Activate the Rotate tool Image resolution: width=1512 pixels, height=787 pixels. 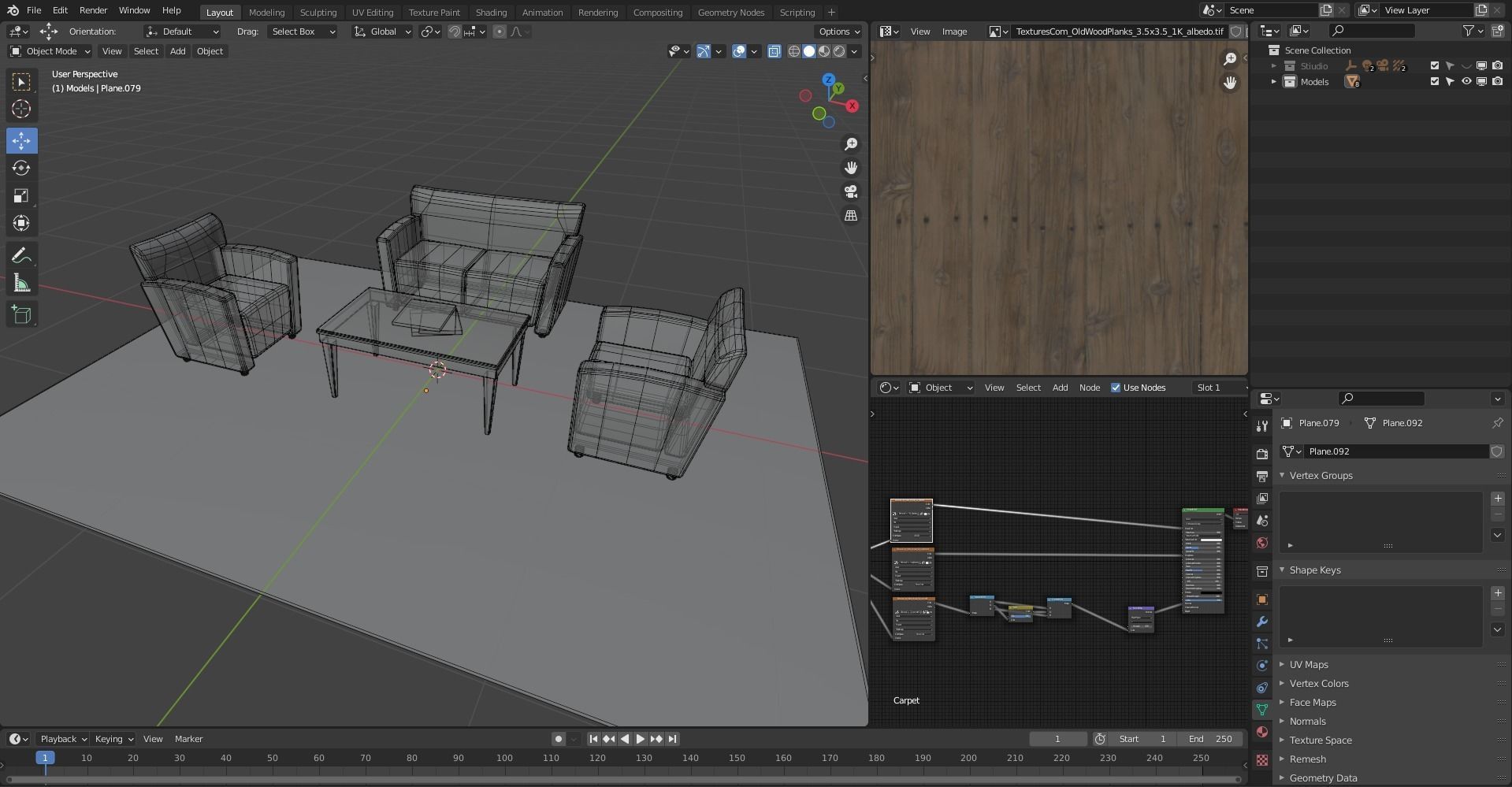21,169
